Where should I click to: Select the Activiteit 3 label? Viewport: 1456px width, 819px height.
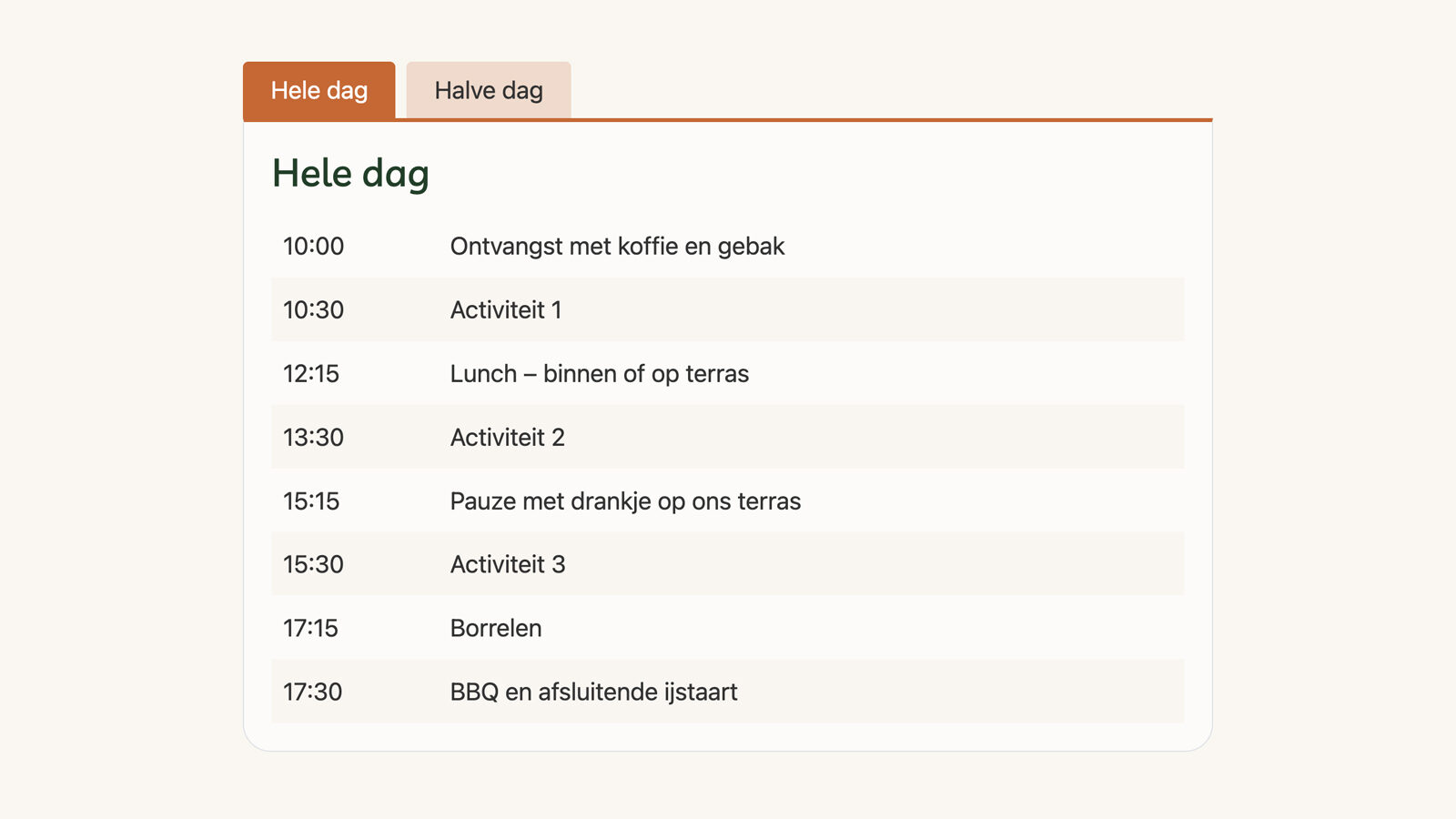508,564
